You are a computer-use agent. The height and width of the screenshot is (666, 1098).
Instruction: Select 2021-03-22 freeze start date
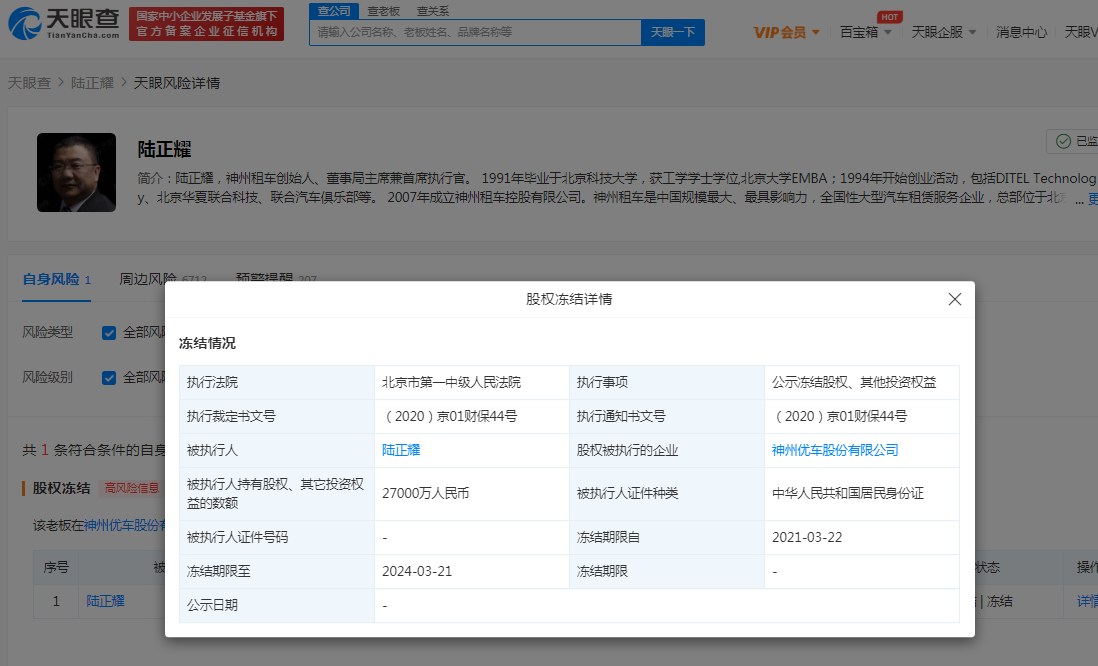tap(807, 537)
